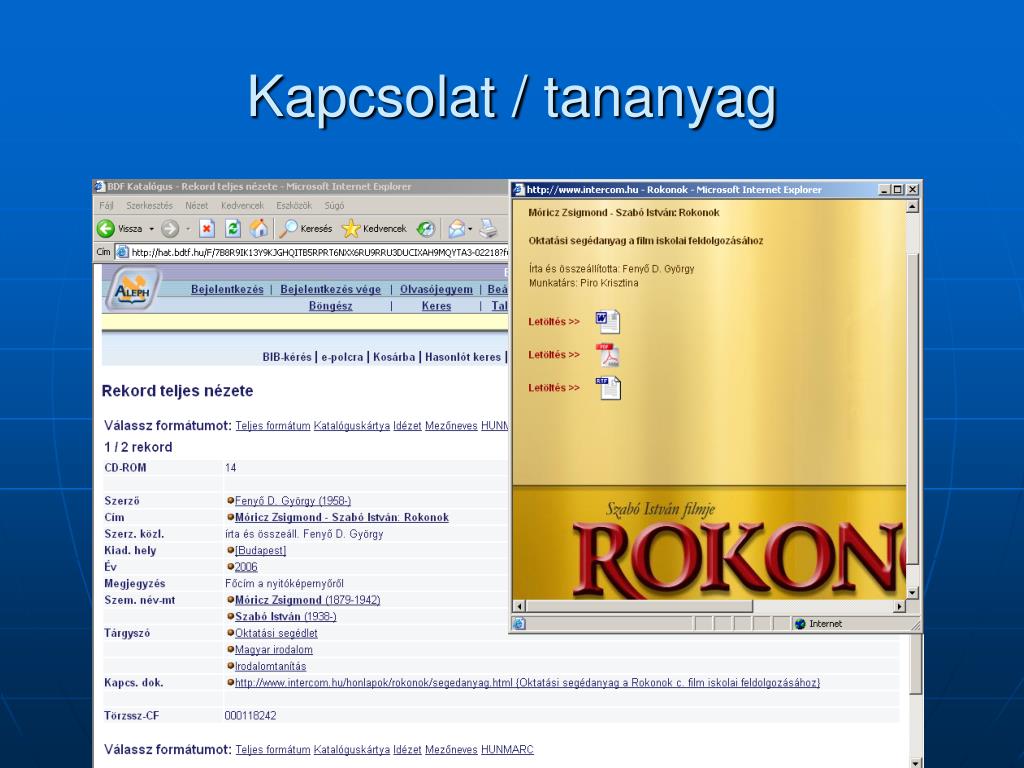Click the Bejelentkezés vége link
The image size is (1024, 768).
point(330,289)
